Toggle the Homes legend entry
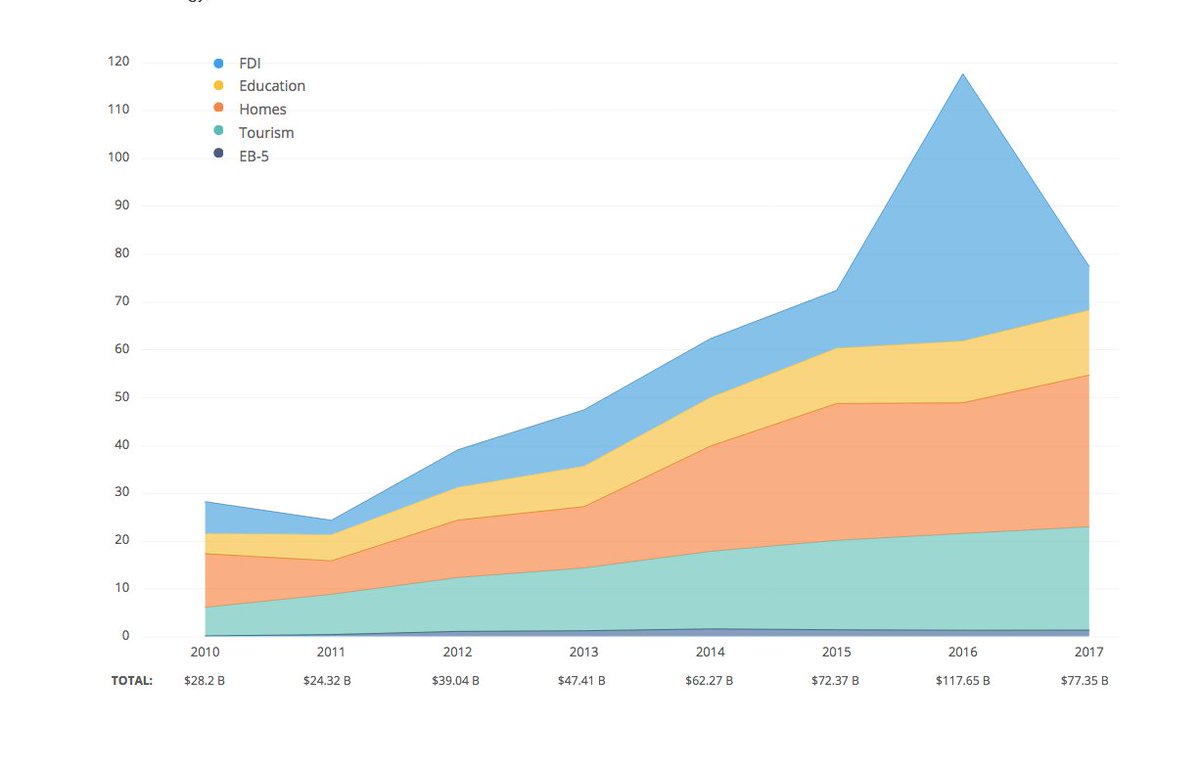This screenshot has width=1200, height=769. [249, 109]
